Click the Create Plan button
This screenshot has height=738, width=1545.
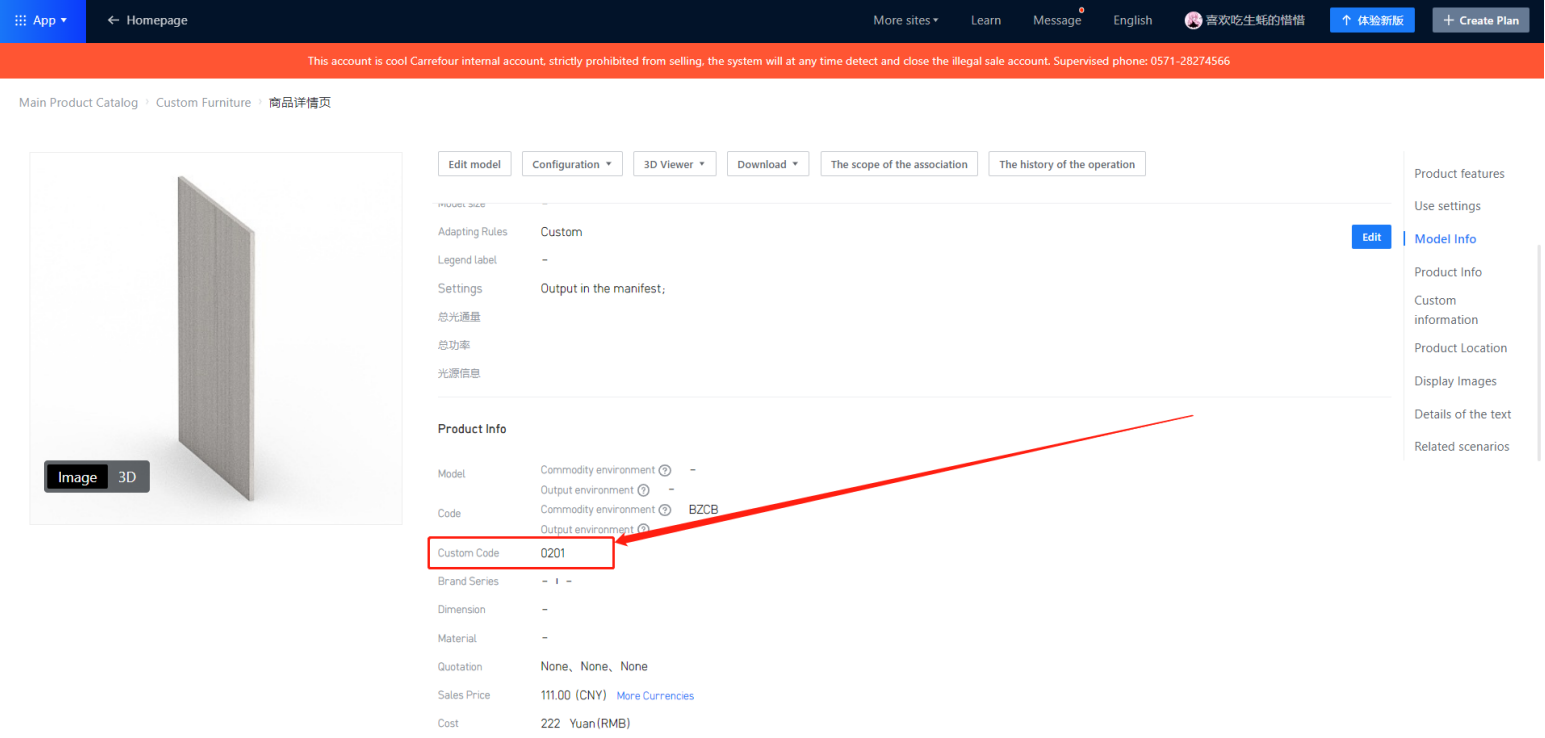point(1480,20)
